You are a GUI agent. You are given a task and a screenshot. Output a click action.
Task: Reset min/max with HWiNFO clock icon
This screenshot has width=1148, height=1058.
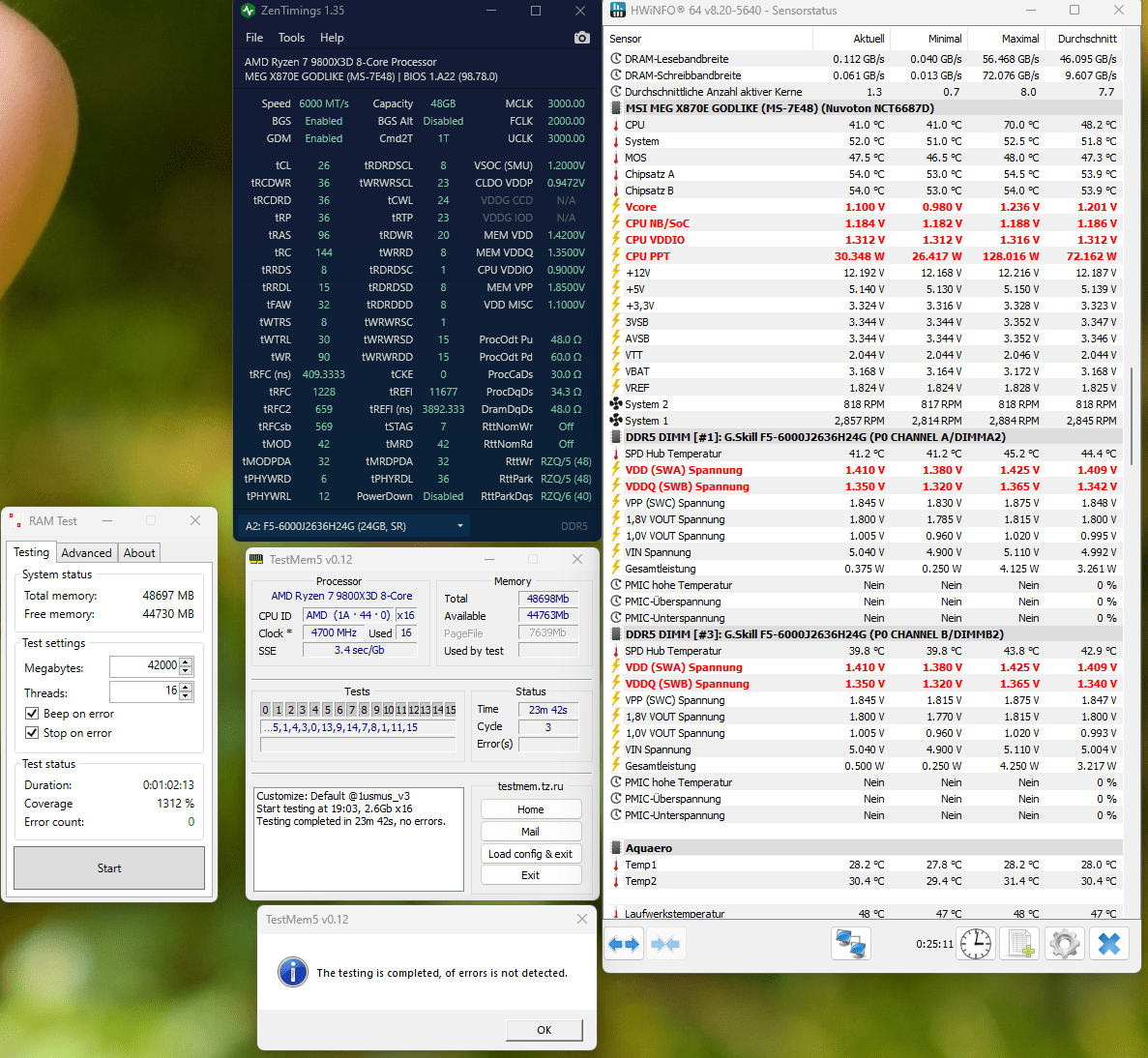(x=976, y=943)
